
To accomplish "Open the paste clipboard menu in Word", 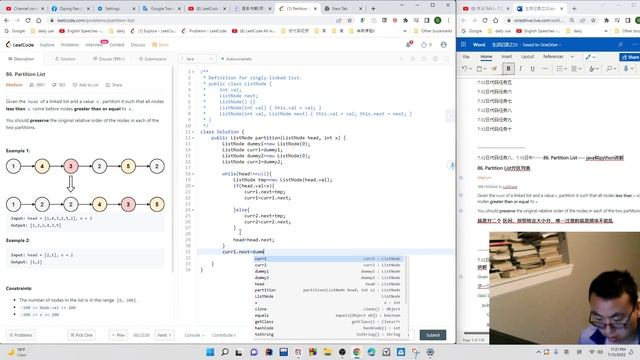I will (x=481, y=69).
